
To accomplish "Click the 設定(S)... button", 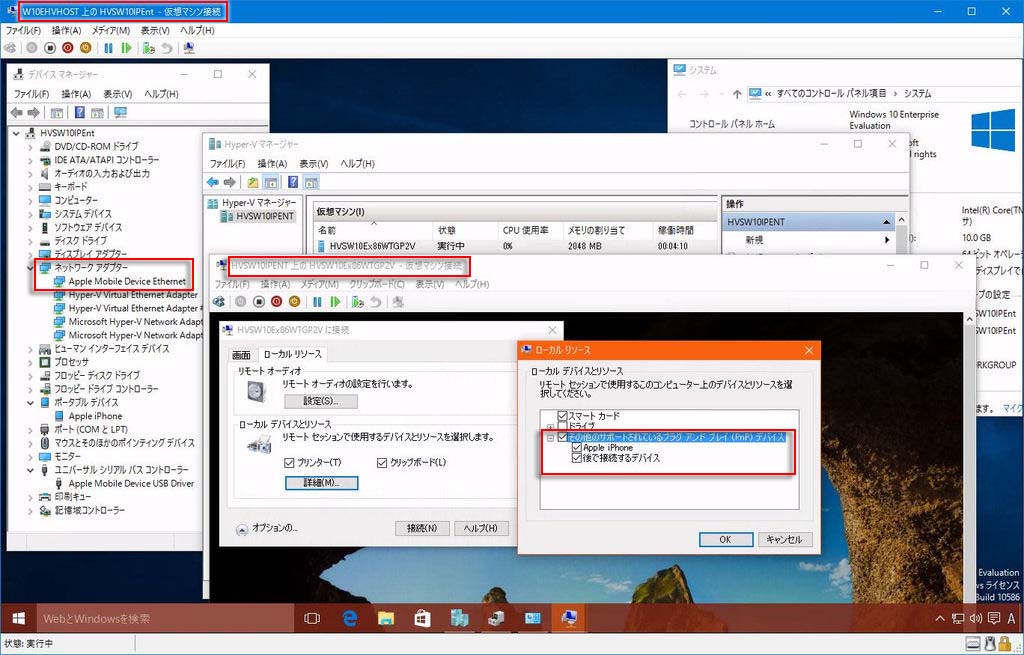I will (x=321, y=401).
